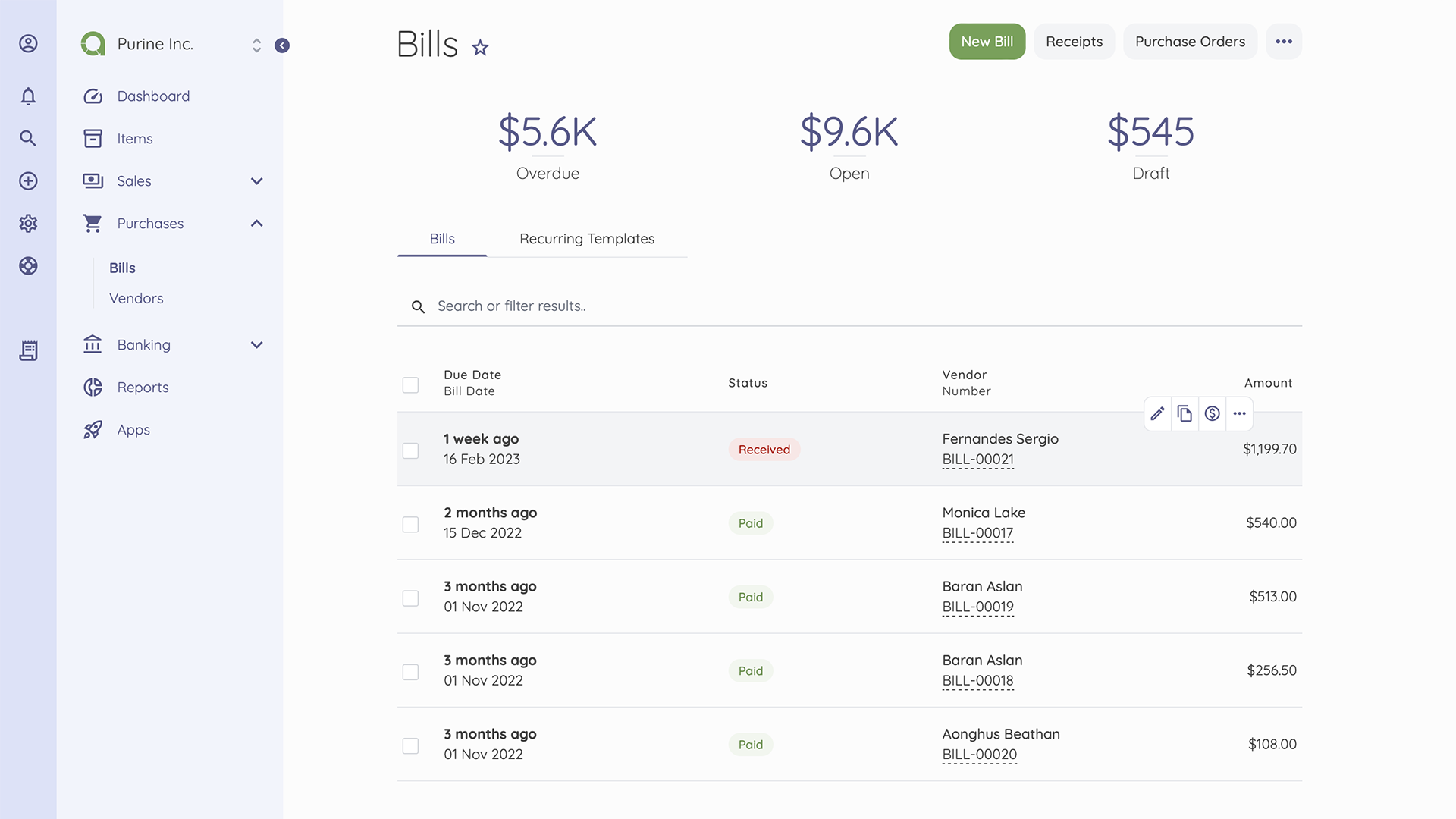Image resolution: width=1456 pixels, height=819 pixels.
Task: Click the New Bill button
Action: [987, 42]
